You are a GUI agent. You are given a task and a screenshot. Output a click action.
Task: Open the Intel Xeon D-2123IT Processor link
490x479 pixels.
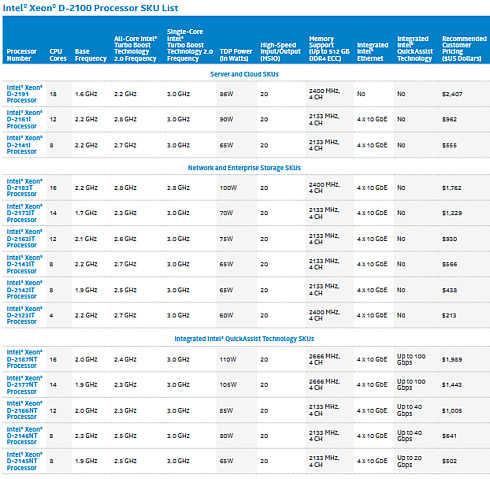coord(25,315)
